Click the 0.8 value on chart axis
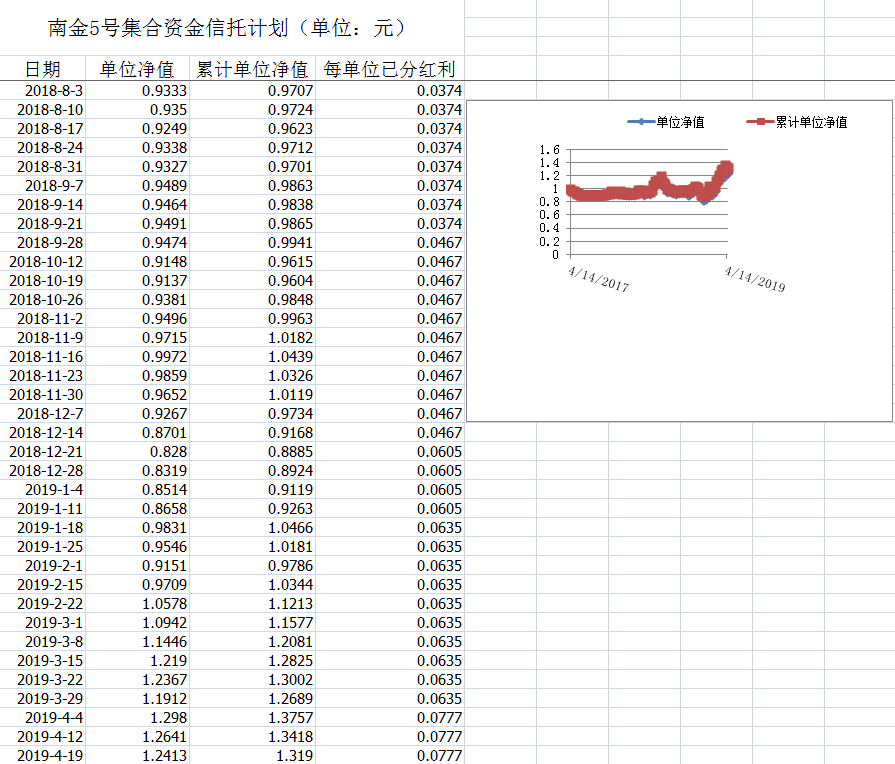The image size is (895, 764). [549, 202]
